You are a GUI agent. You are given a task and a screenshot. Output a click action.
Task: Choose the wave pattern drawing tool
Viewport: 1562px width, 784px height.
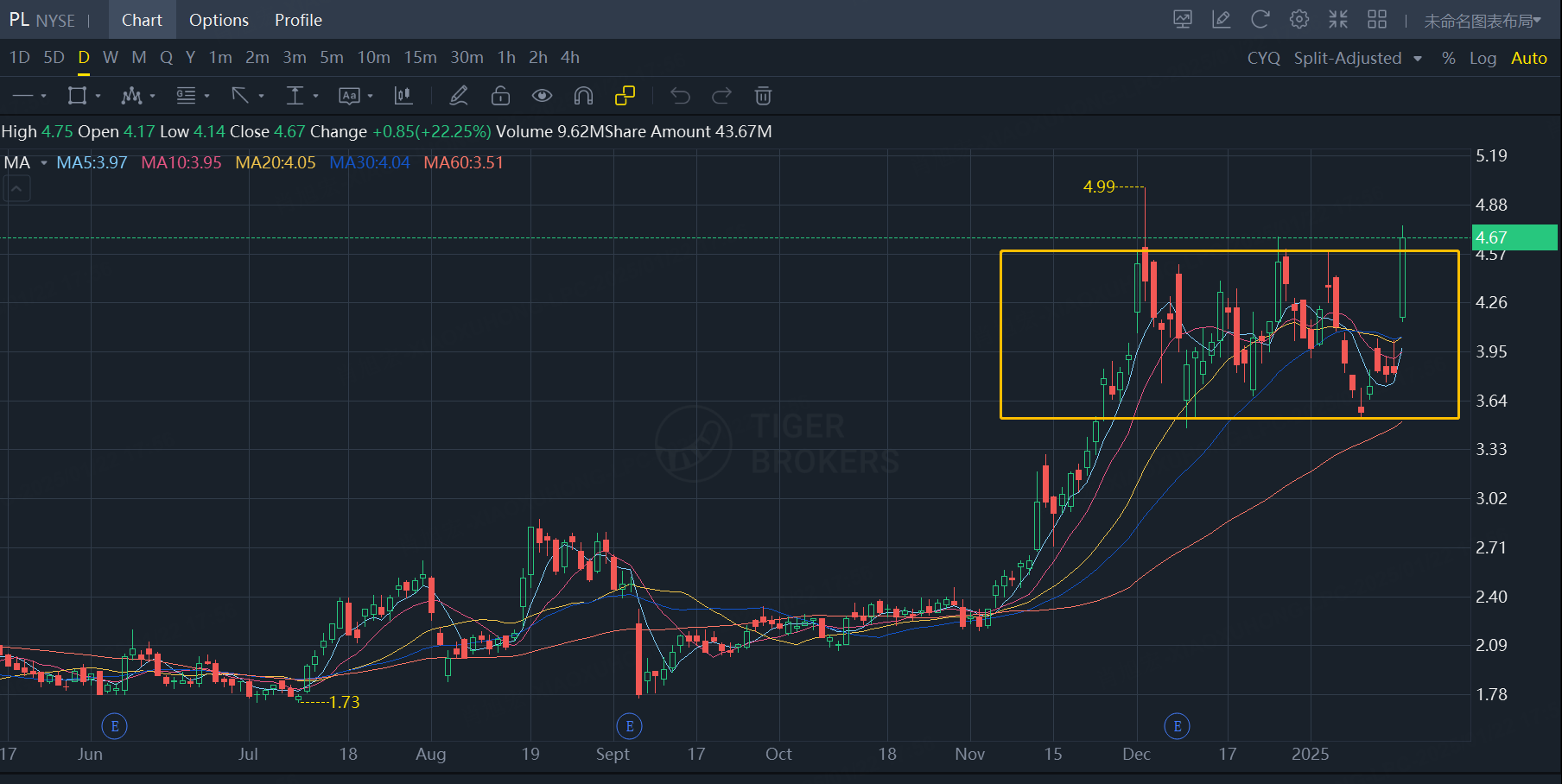(x=131, y=96)
